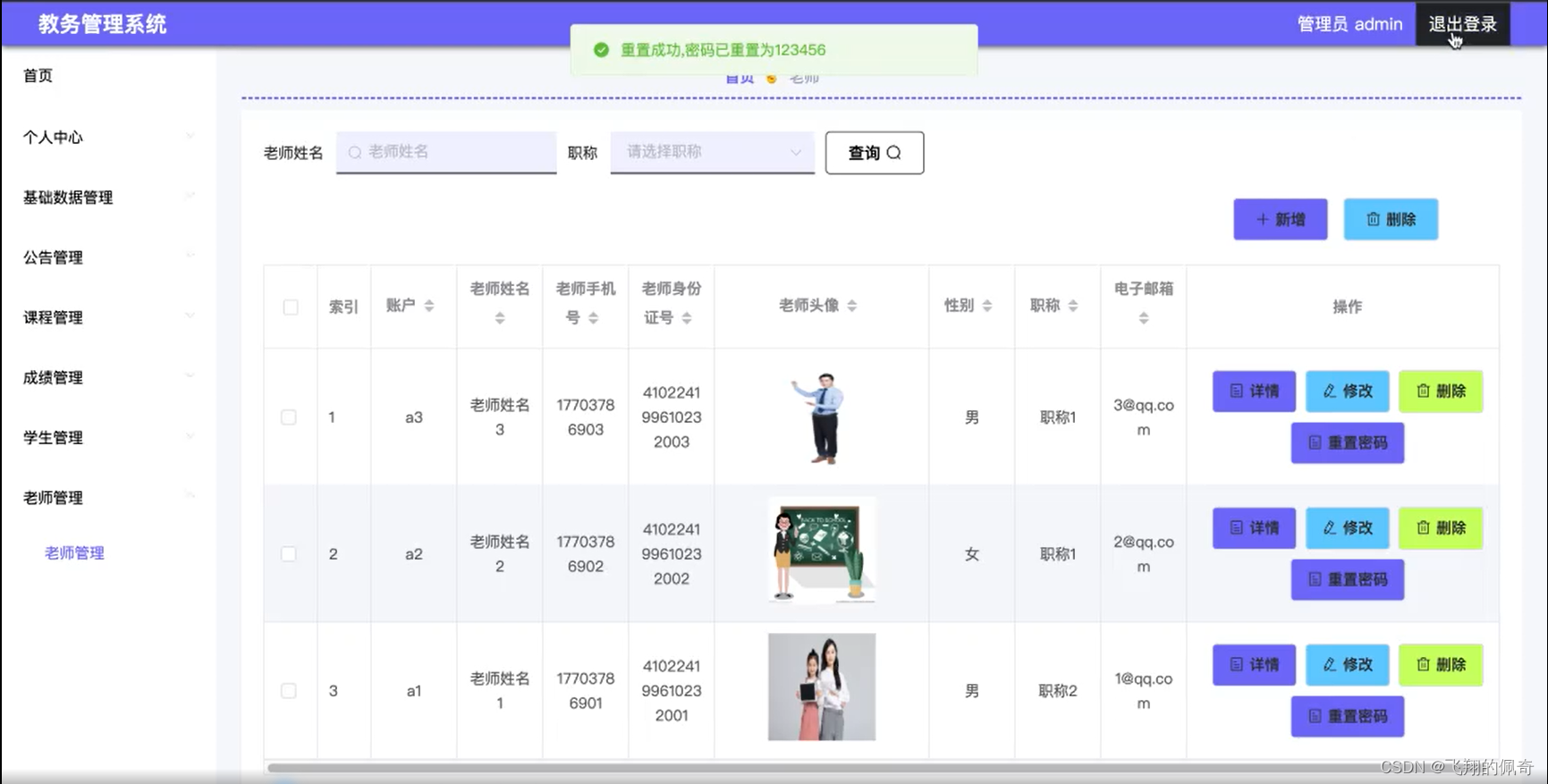Click green check icon in success notification
Viewport: 1548px width, 784px height.
coord(602,50)
